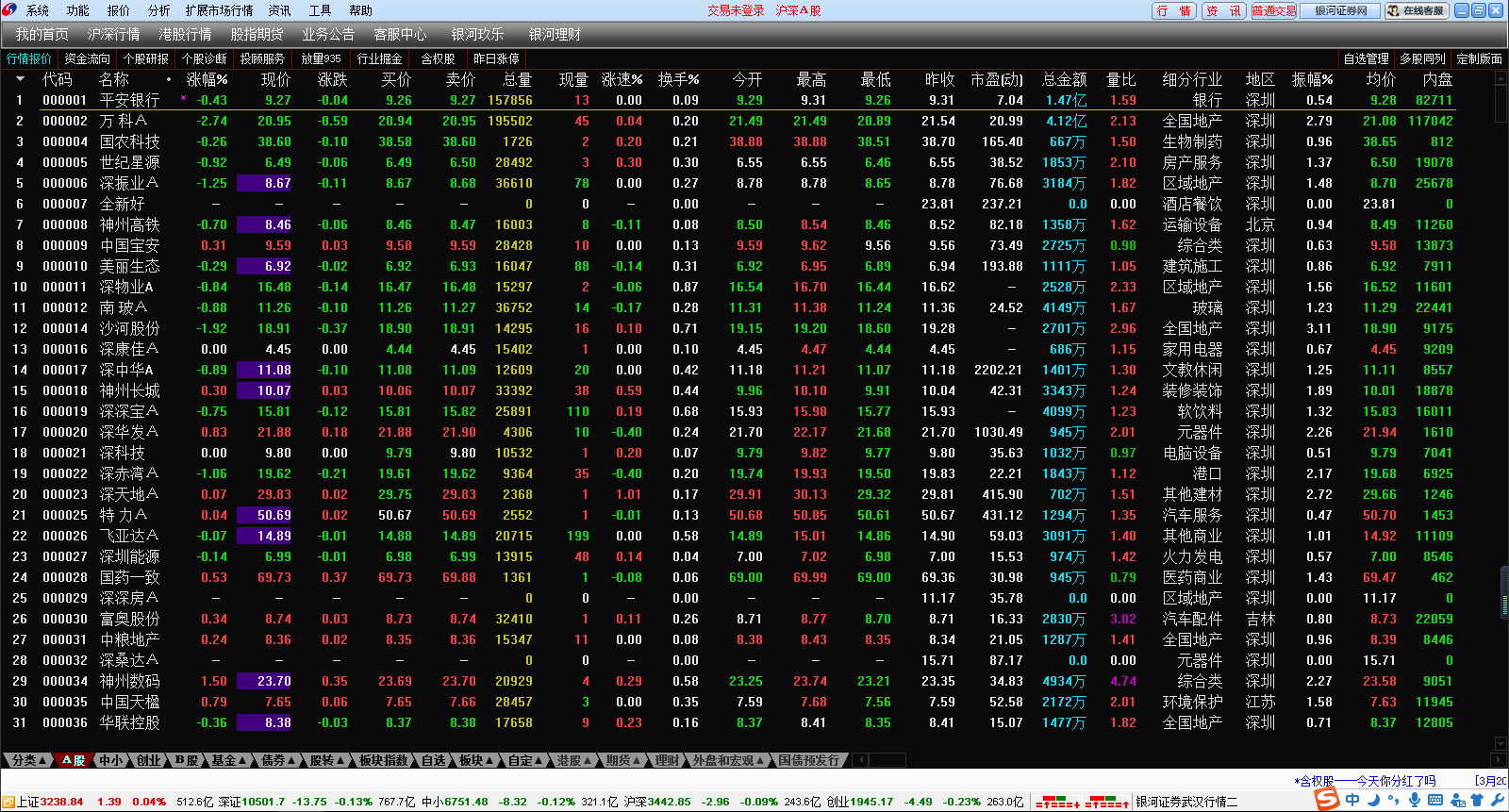The width and height of the screenshot is (1509, 812).
Task: Open the 扩展市场行情 menu
Action: 219,10
